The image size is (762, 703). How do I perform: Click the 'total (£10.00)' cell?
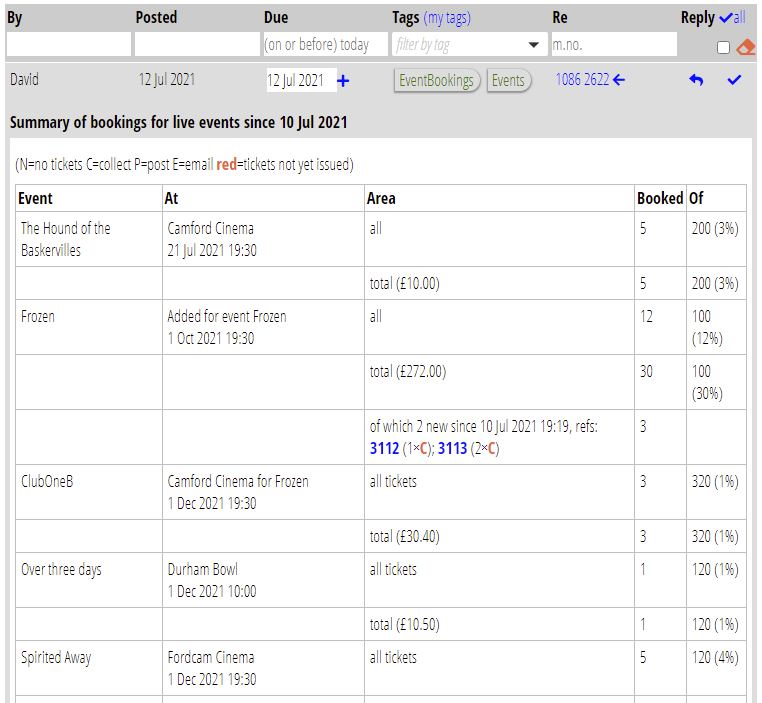click(500, 283)
